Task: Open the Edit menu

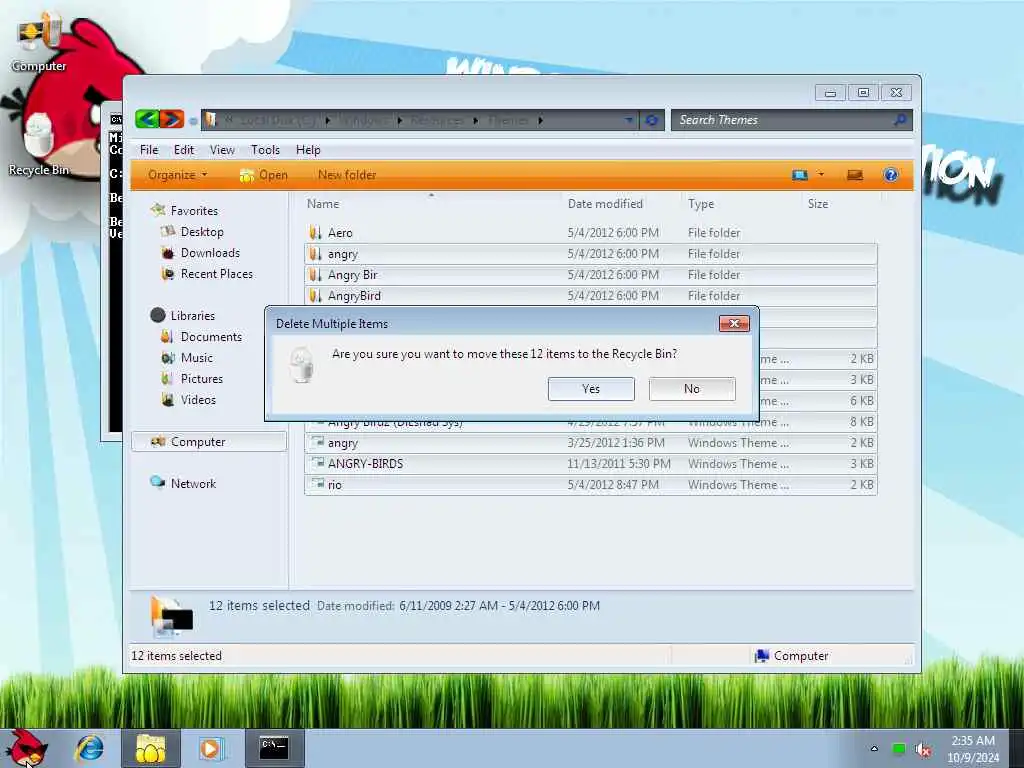Action: [x=184, y=150]
